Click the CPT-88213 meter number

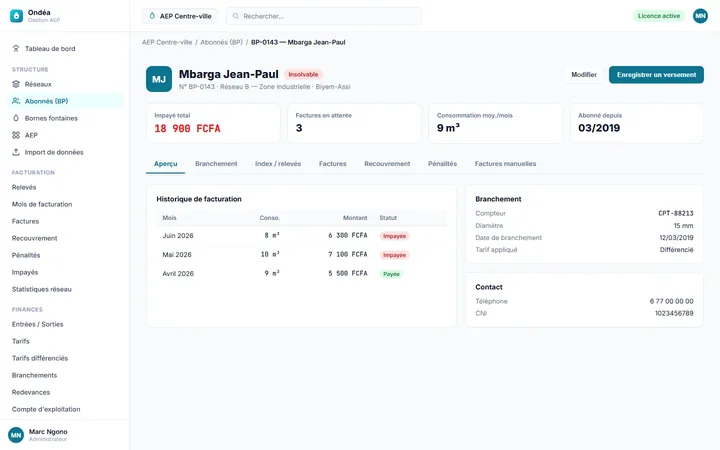point(675,214)
